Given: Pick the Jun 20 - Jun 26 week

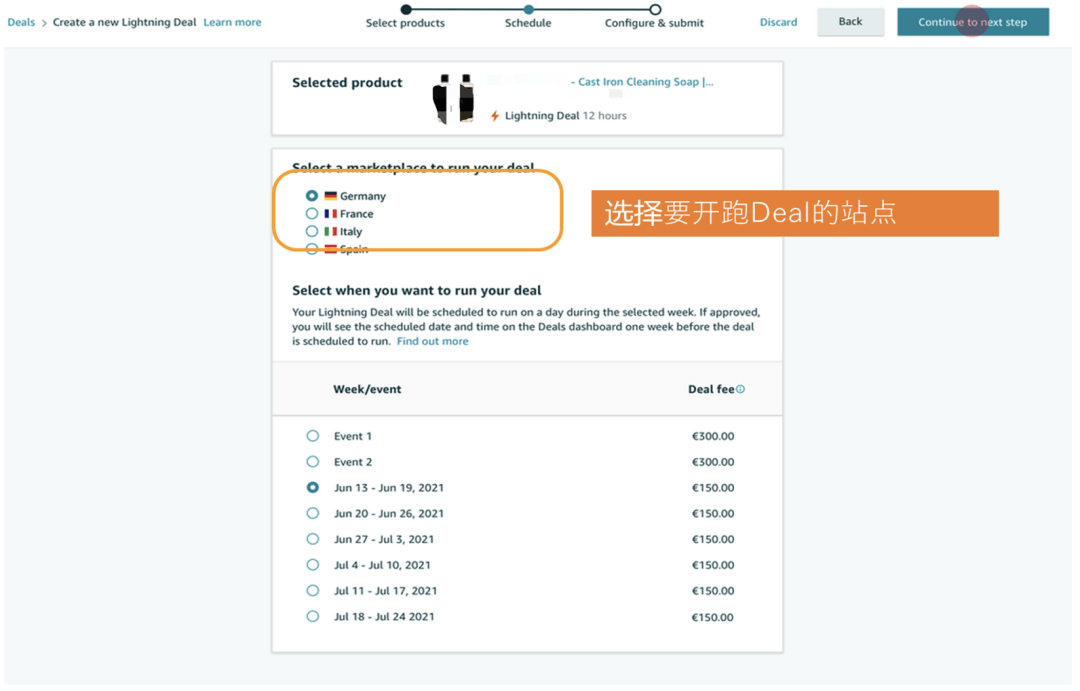Looking at the screenshot, I should pyautogui.click(x=313, y=514).
